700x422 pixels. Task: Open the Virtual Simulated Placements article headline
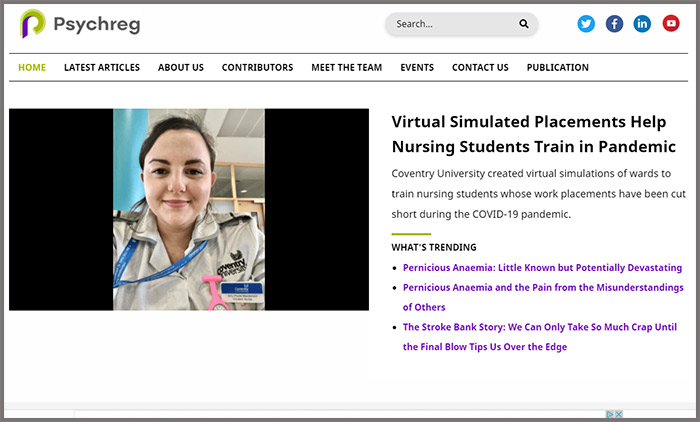[x=533, y=134]
